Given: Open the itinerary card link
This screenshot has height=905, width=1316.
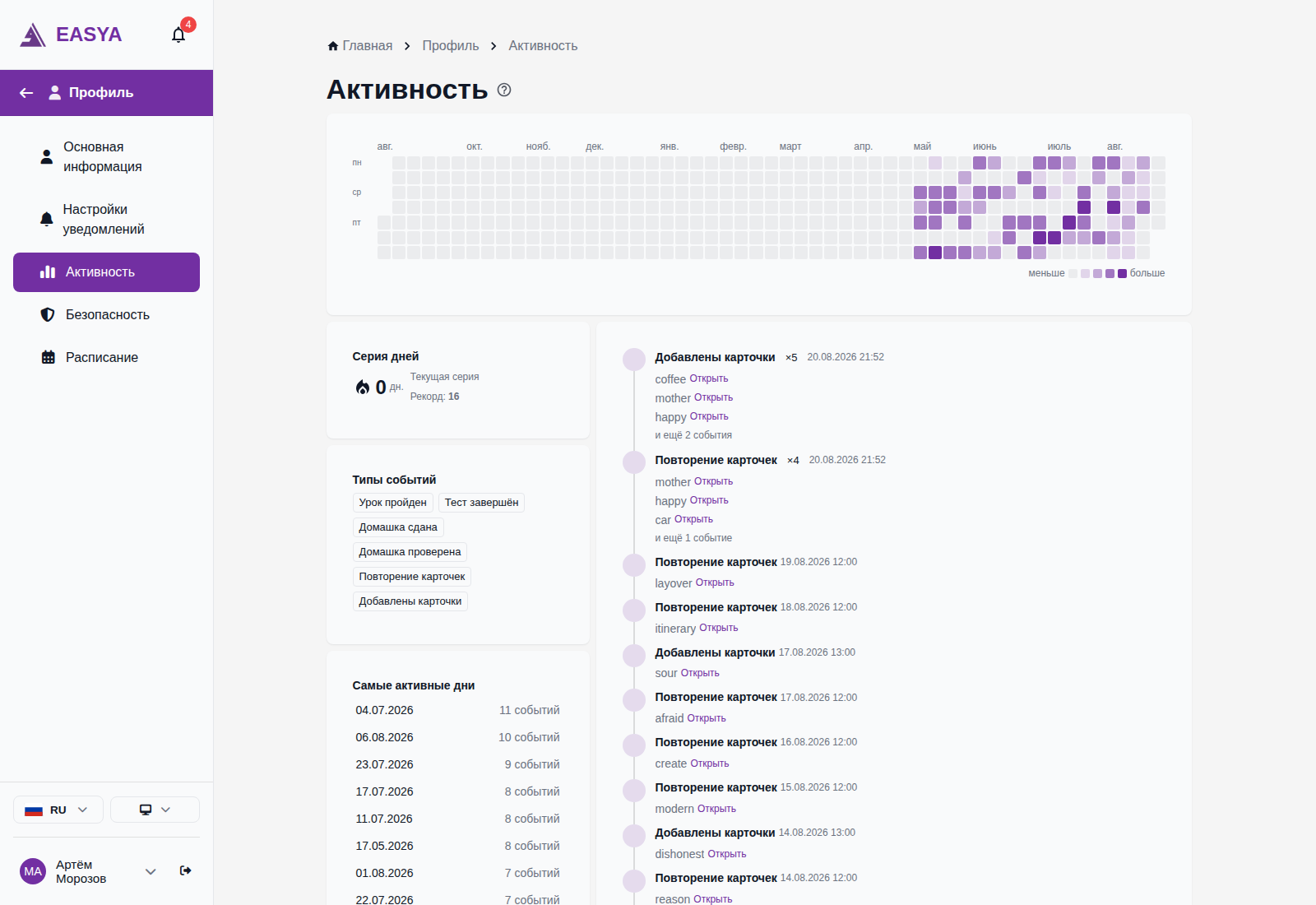Looking at the screenshot, I should [719, 628].
